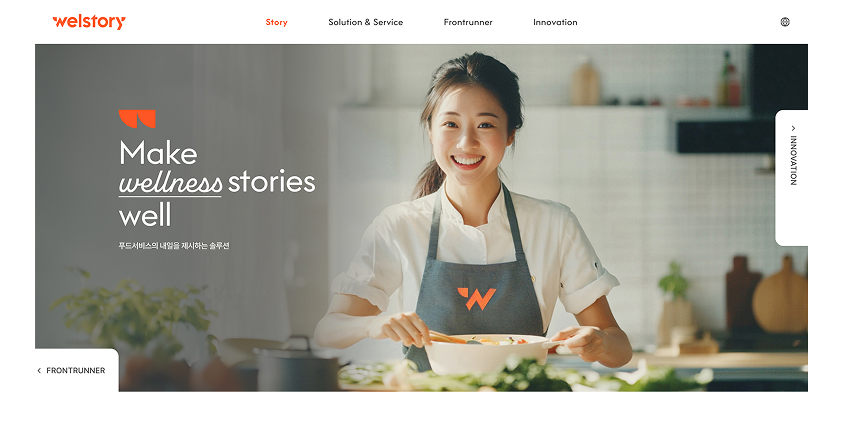844x431 pixels.
Task: Open the Solution & Service menu
Action: [365, 22]
